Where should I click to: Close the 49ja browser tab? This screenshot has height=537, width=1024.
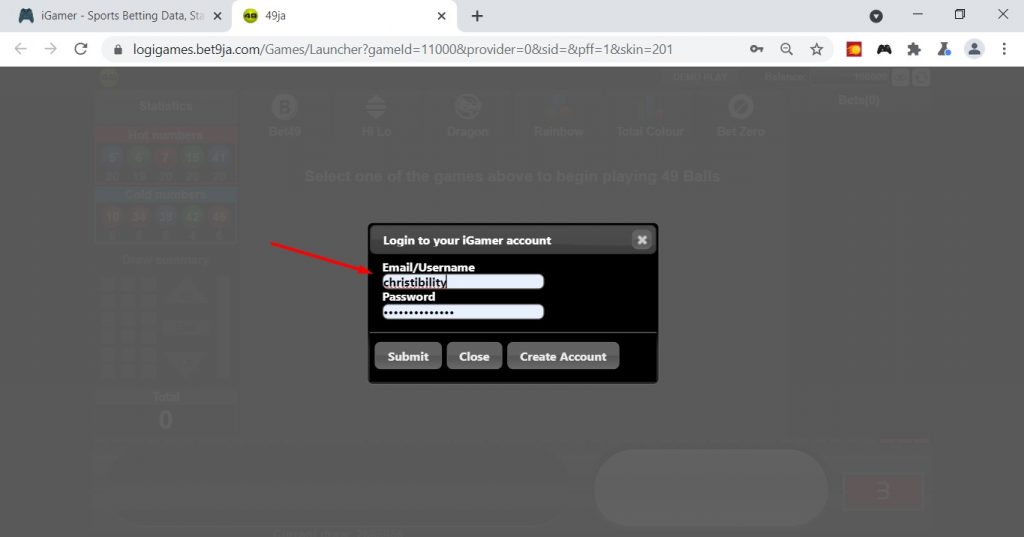pos(441,16)
